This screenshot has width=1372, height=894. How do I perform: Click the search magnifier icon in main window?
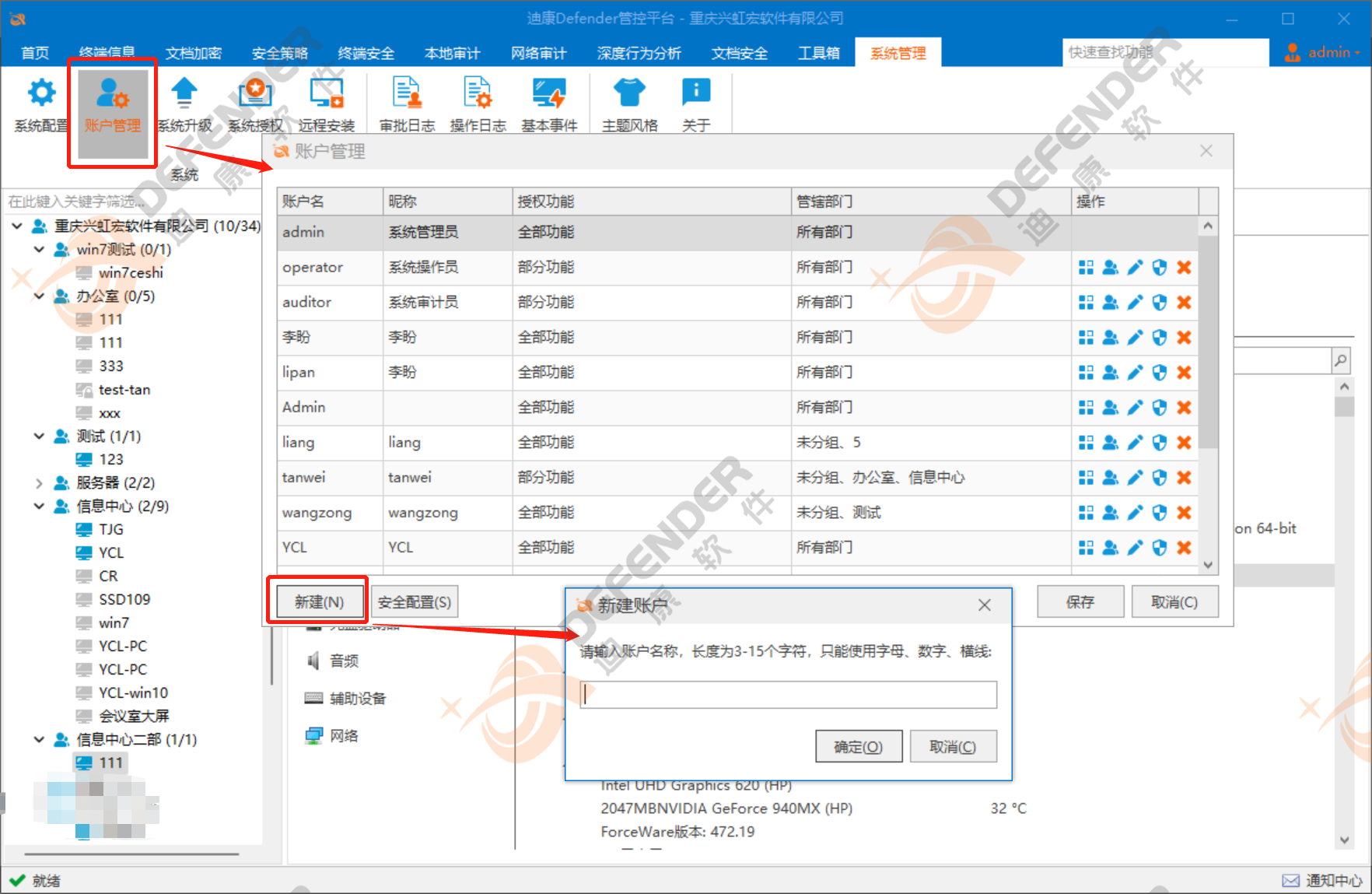coord(1341,360)
